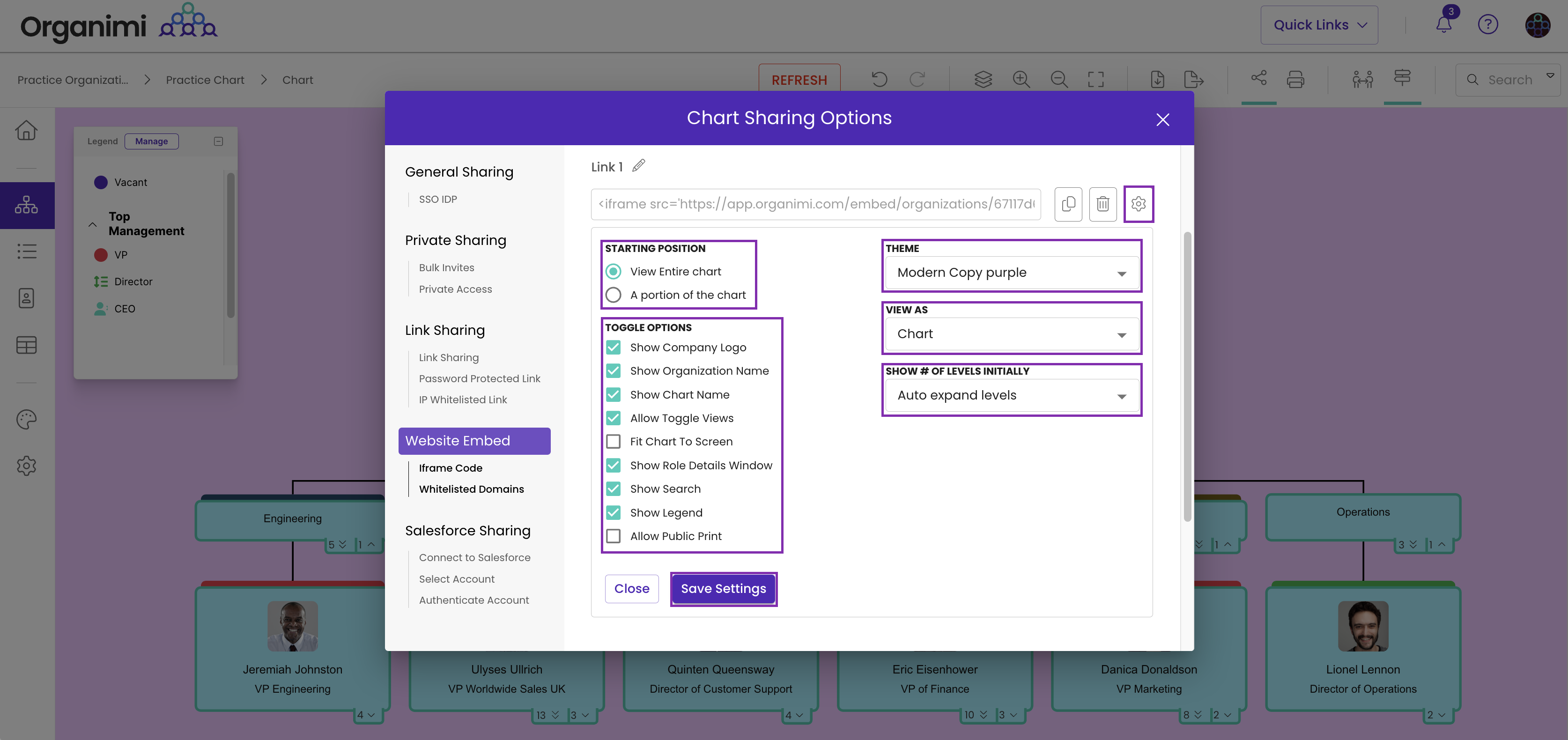Expand Show # of Levels dropdown
This screenshot has height=740, width=1568.
pos(1011,396)
